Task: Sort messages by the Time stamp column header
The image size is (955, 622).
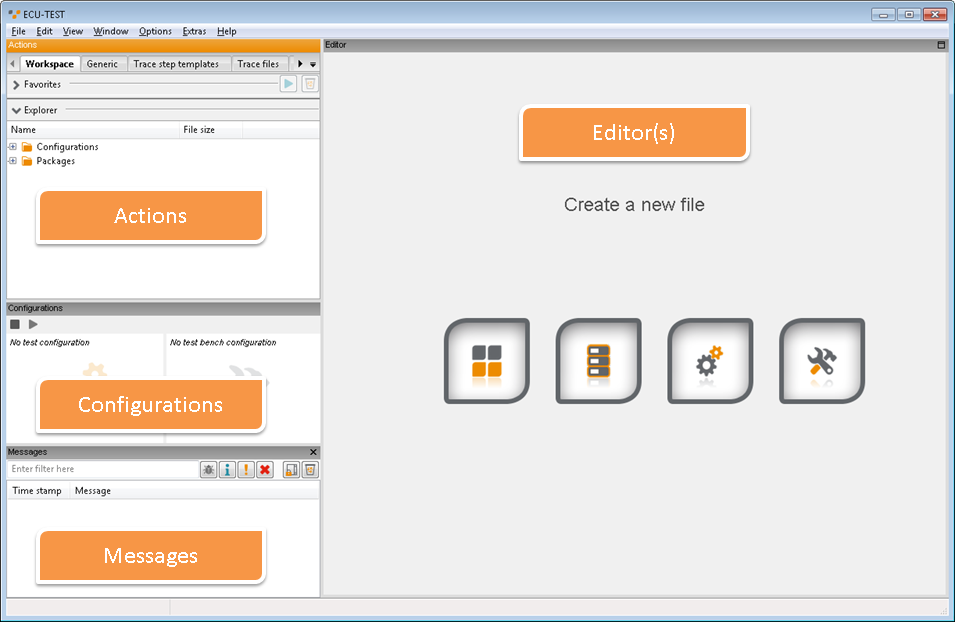Action: pyautogui.click(x=37, y=491)
